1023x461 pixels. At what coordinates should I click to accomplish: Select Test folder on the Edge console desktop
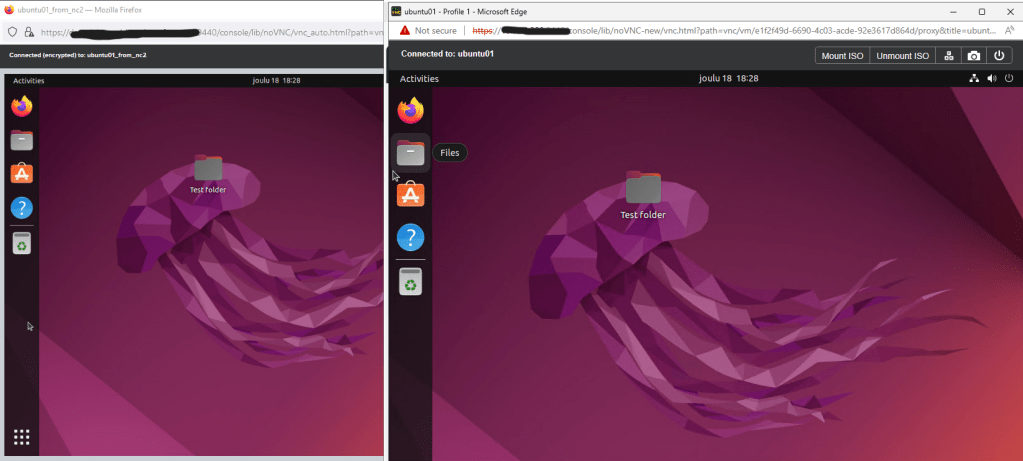pos(643,194)
